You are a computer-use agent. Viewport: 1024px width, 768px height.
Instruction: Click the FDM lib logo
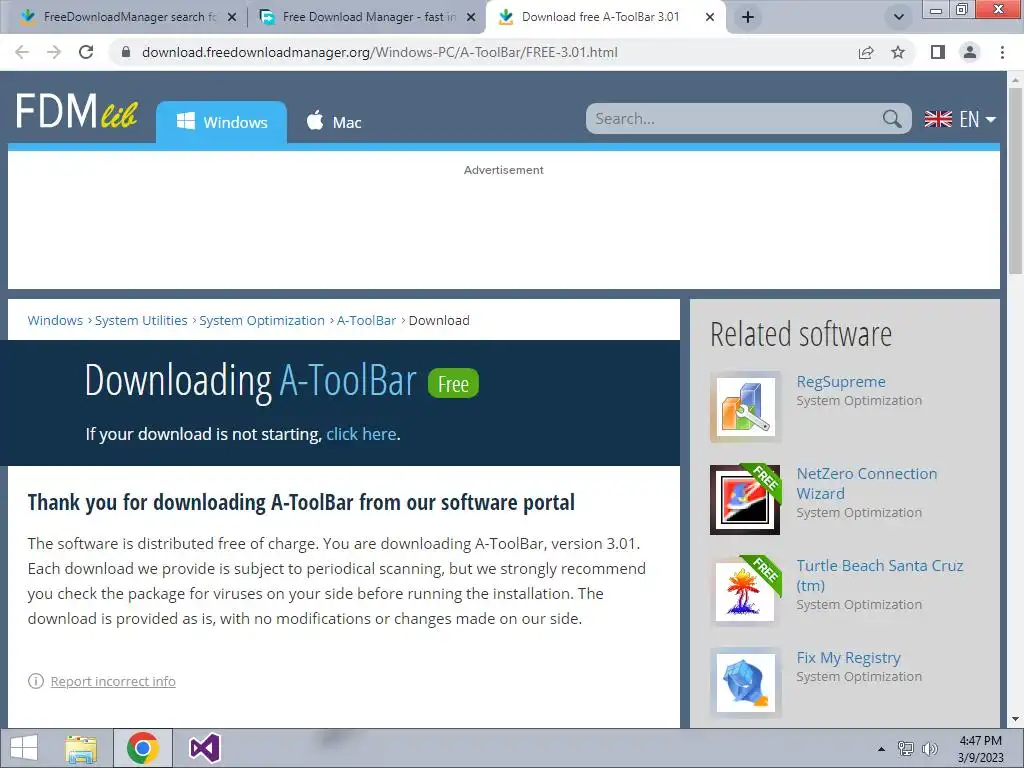click(x=76, y=110)
